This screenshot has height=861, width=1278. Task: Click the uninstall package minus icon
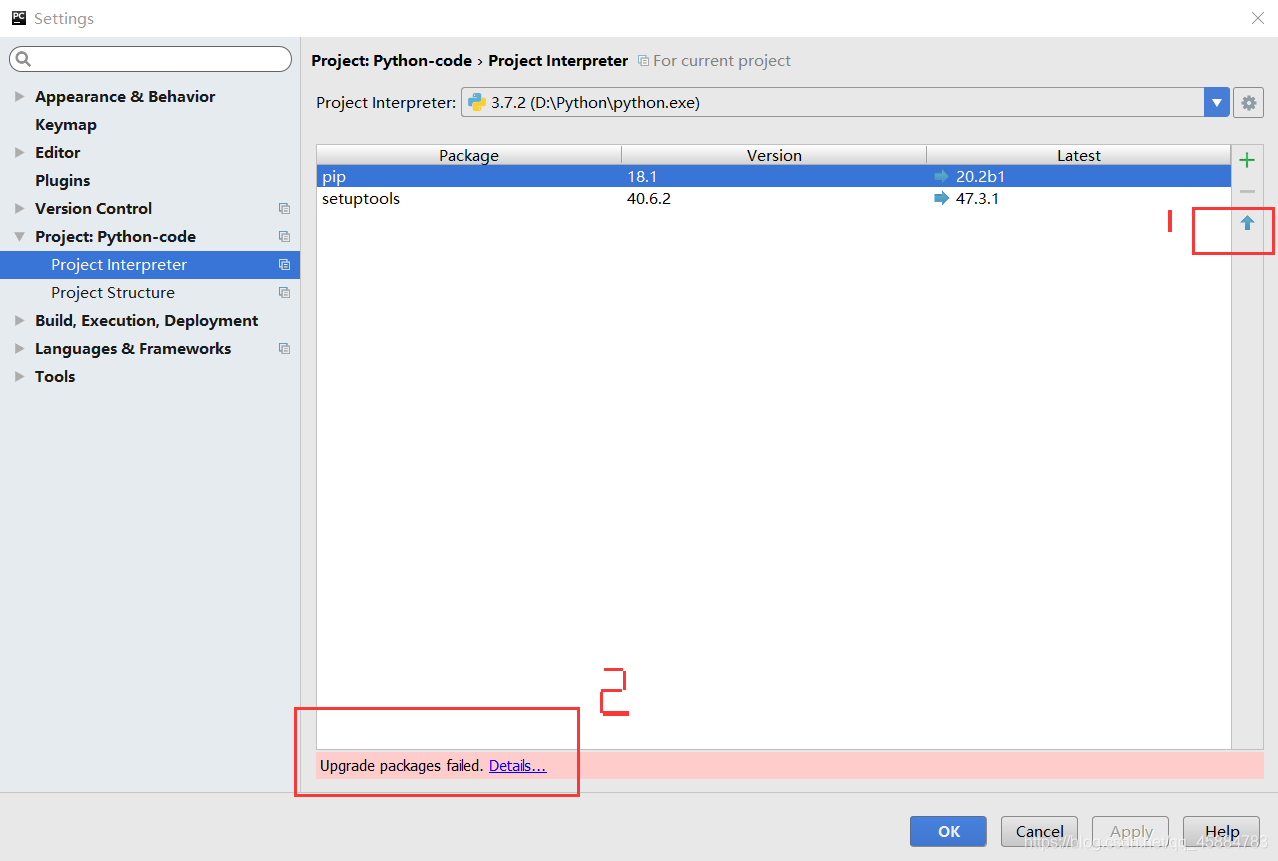click(1246, 190)
